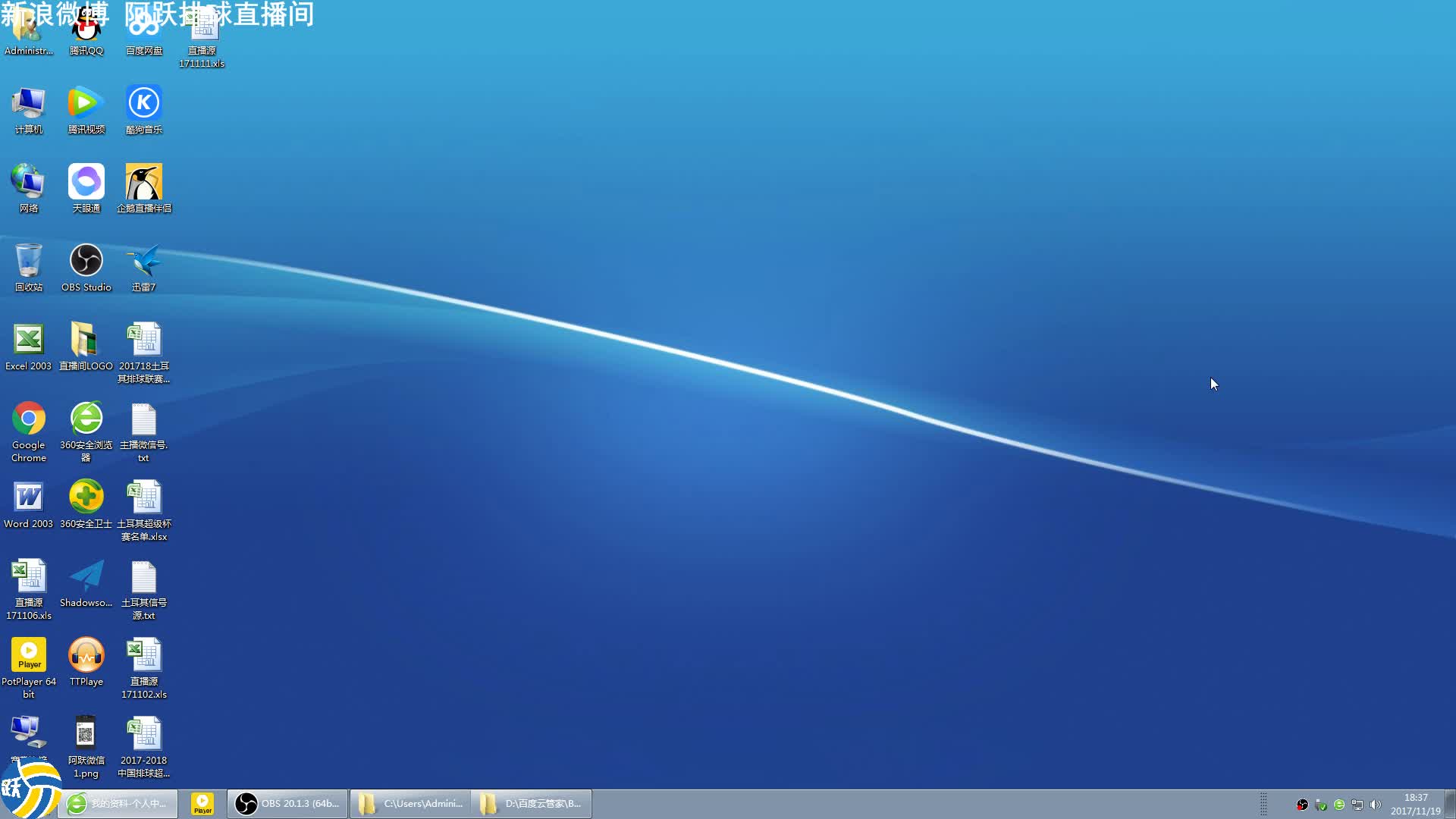1456x819 pixels.
Task: Select the Google Chrome desktop shortcut
Action: click(x=29, y=419)
